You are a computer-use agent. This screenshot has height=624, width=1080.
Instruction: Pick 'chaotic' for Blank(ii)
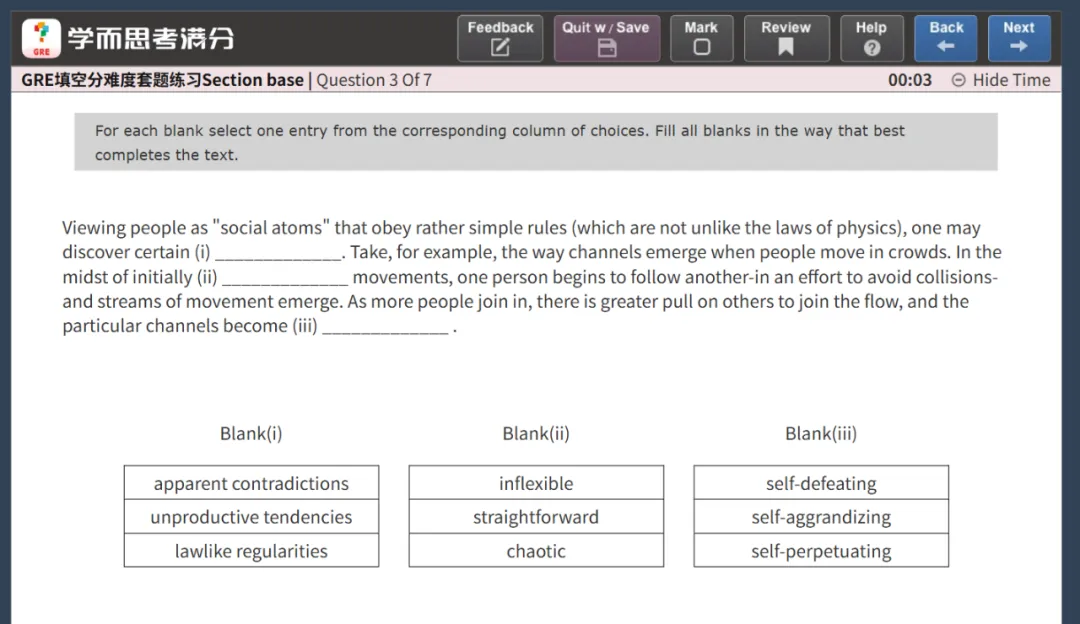pos(536,551)
